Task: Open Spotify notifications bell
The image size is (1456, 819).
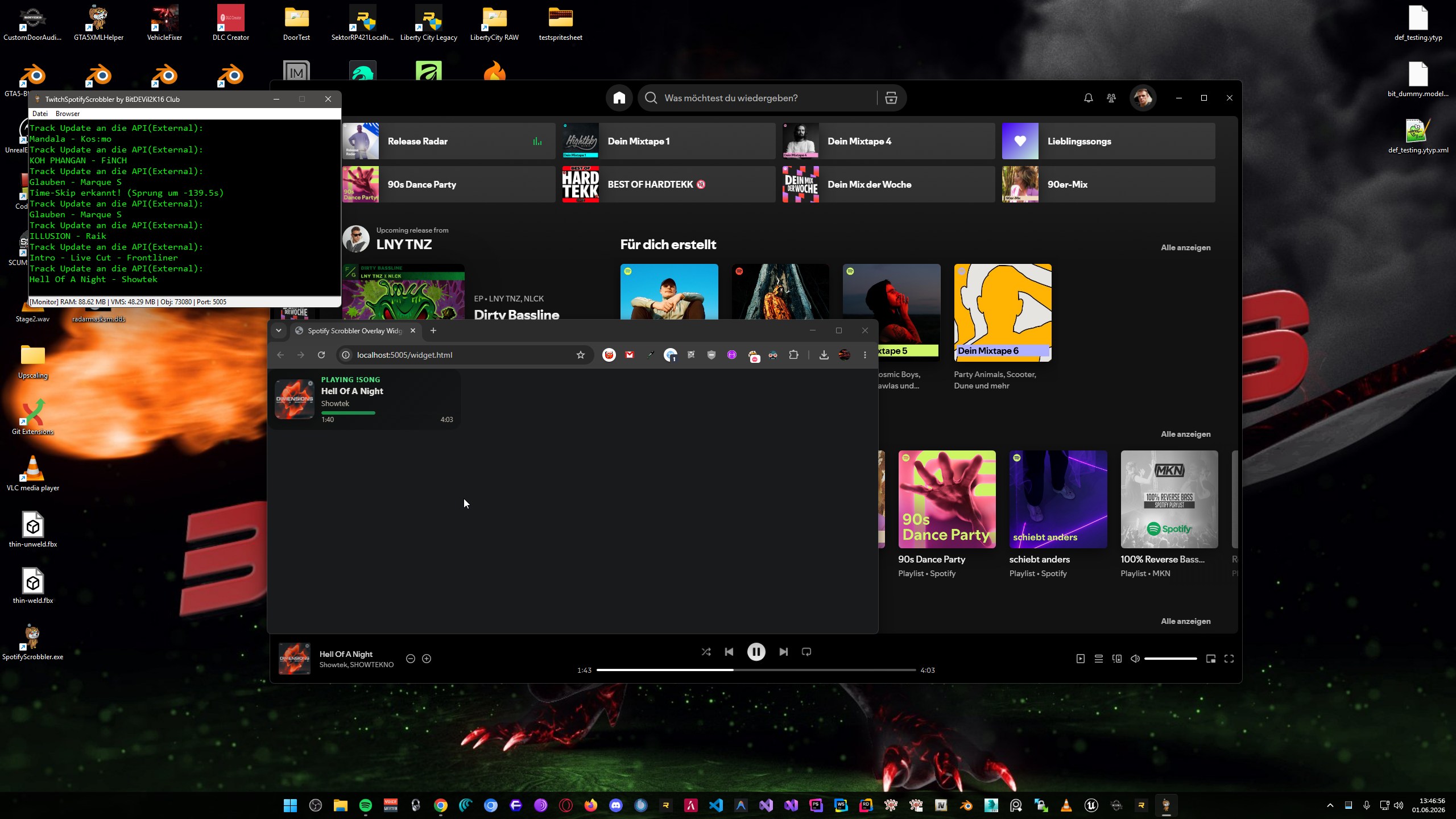Action: (1088, 98)
